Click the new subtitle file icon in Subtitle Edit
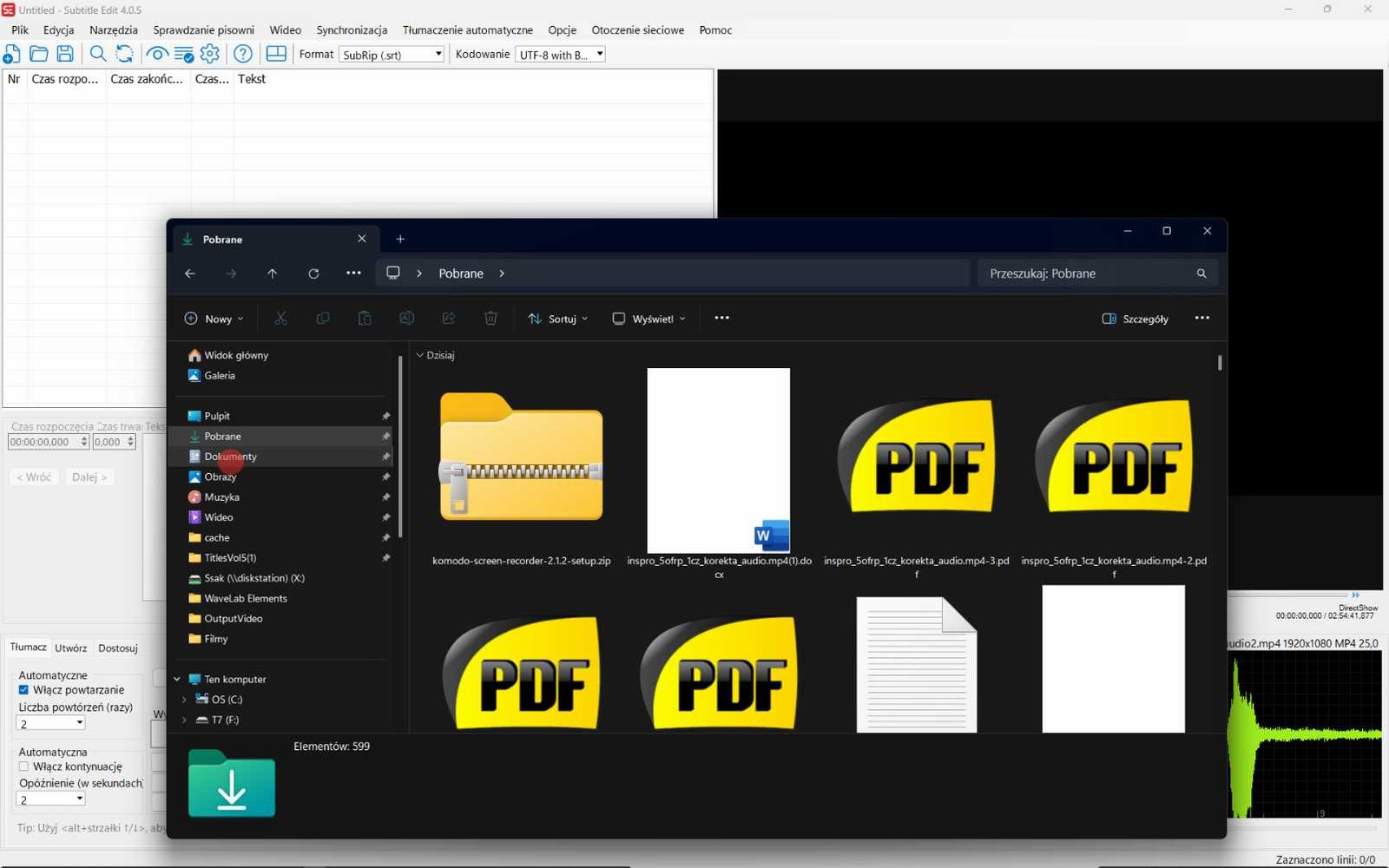Image resolution: width=1389 pixels, height=868 pixels. point(11,54)
